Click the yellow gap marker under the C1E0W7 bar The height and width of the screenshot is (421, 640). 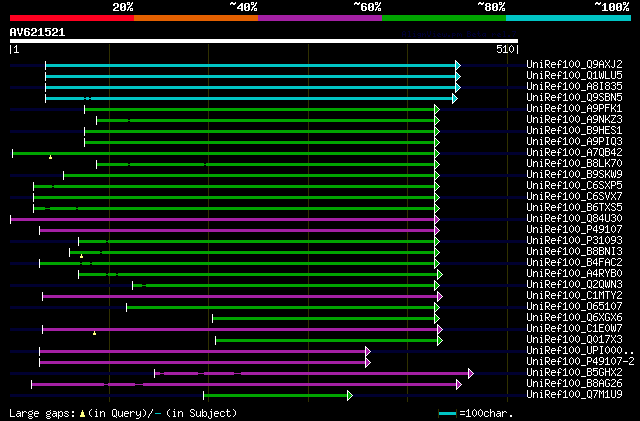click(x=95, y=333)
